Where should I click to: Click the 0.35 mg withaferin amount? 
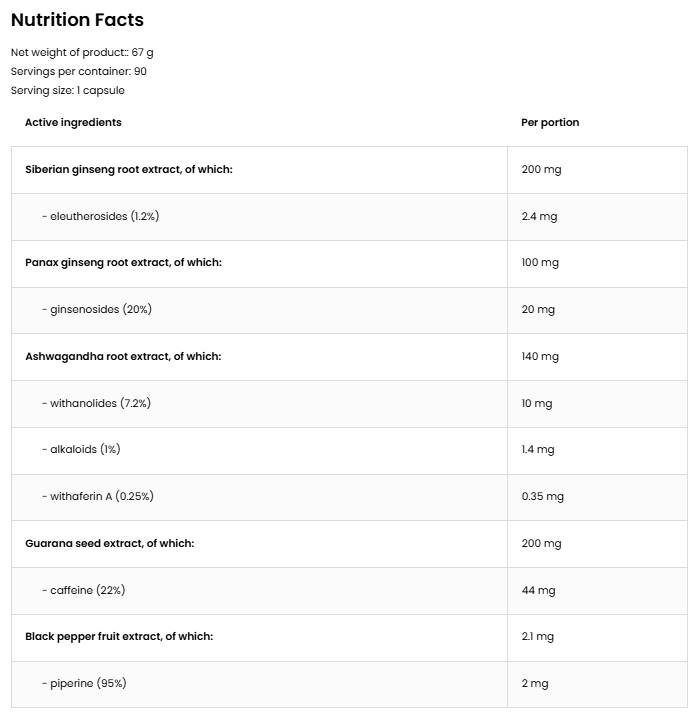click(x=543, y=496)
